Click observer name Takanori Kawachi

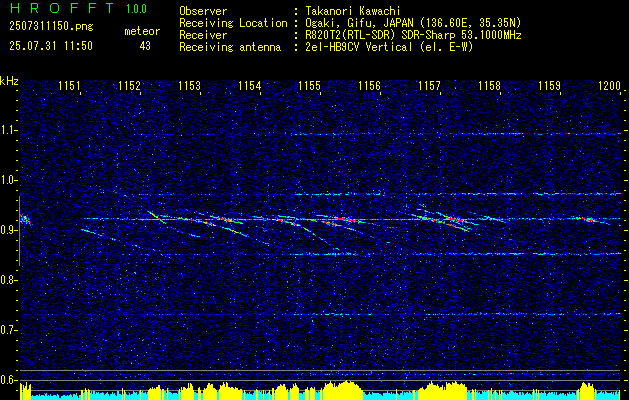pos(353,11)
